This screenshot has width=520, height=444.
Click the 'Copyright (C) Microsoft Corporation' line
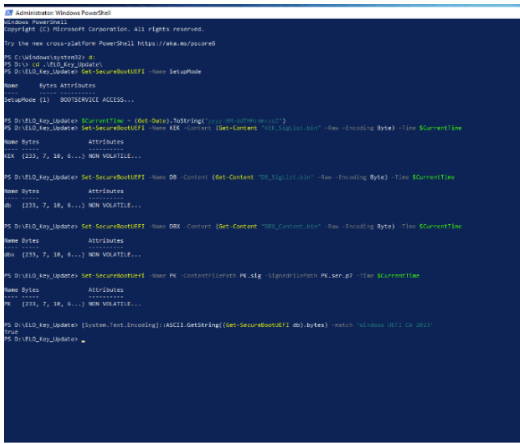[104, 29]
